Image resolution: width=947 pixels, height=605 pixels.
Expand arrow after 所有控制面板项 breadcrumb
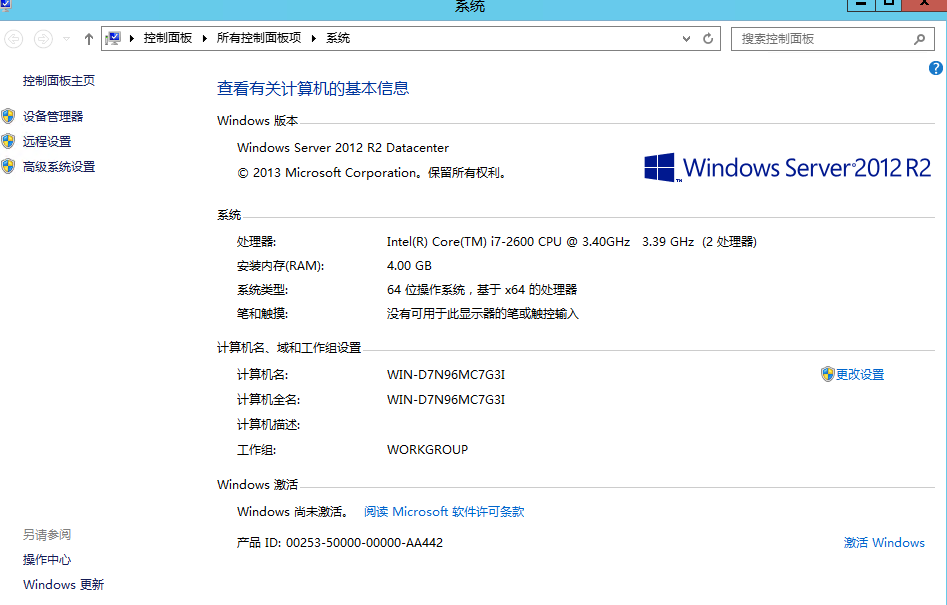(x=314, y=39)
